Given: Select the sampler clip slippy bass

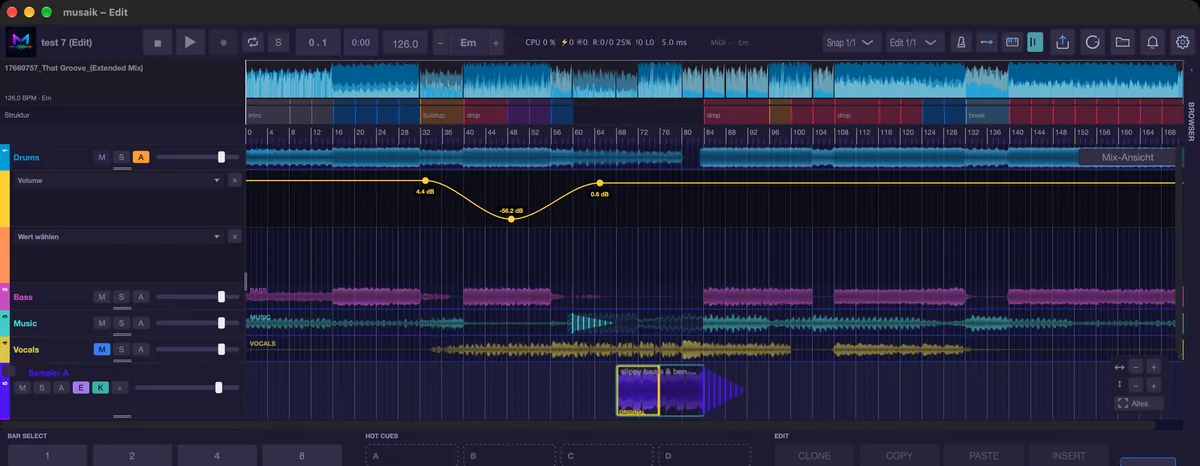Looking at the screenshot, I should click(660, 390).
